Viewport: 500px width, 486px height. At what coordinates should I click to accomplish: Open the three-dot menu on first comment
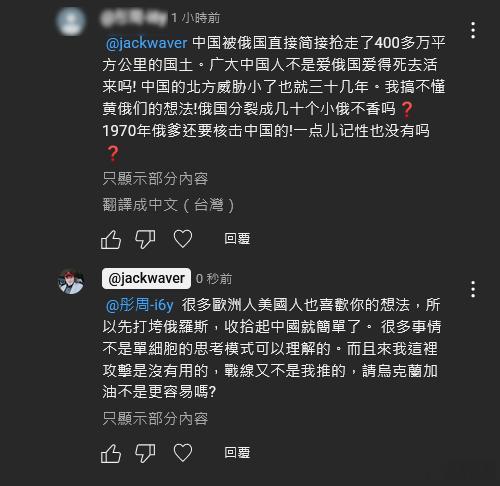[473, 30]
